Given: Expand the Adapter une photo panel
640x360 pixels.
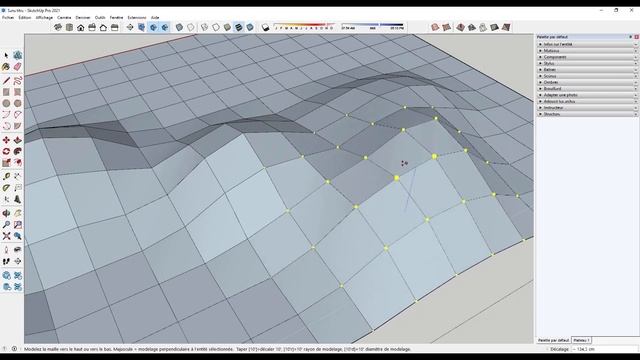Looking at the screenshot, I should [x=587, y=95].
